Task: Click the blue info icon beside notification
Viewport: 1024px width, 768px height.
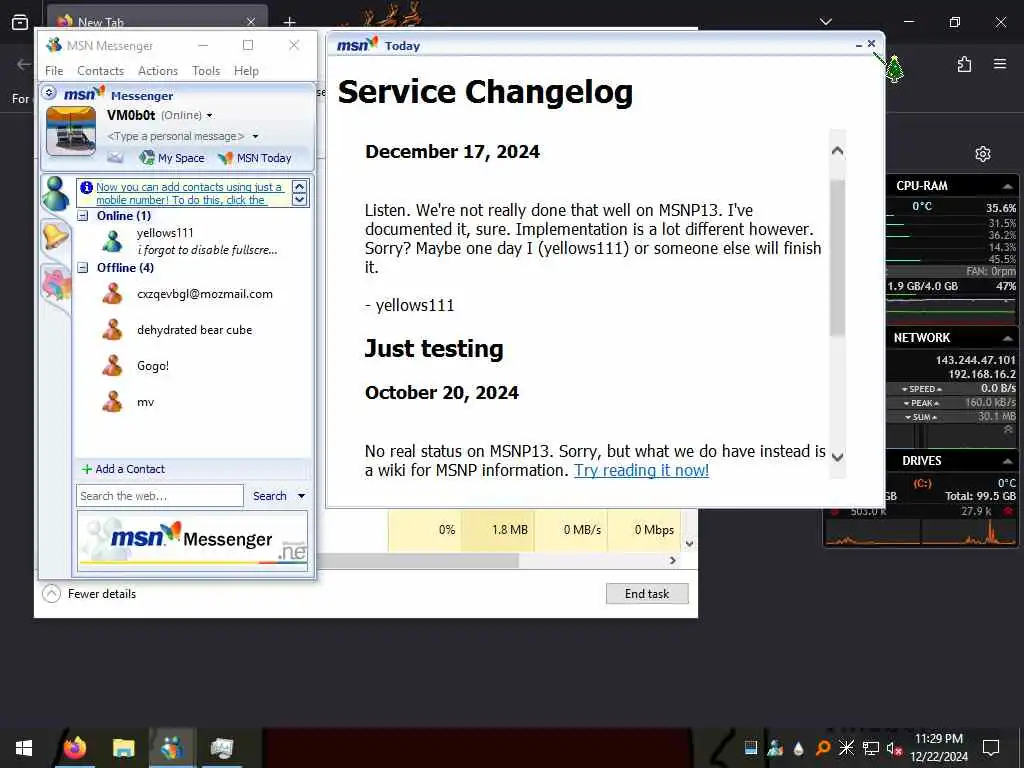Action: (x=86, y=187)
